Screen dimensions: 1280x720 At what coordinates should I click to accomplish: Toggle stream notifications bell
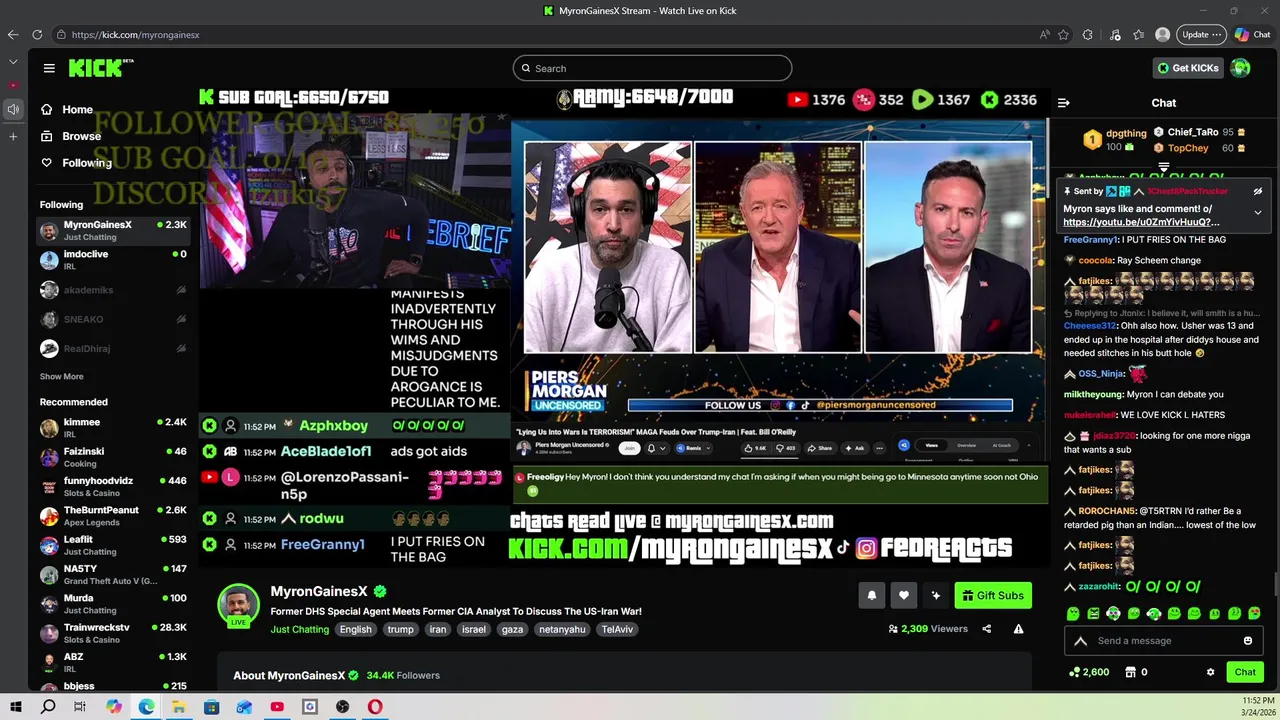pos(871,595)
